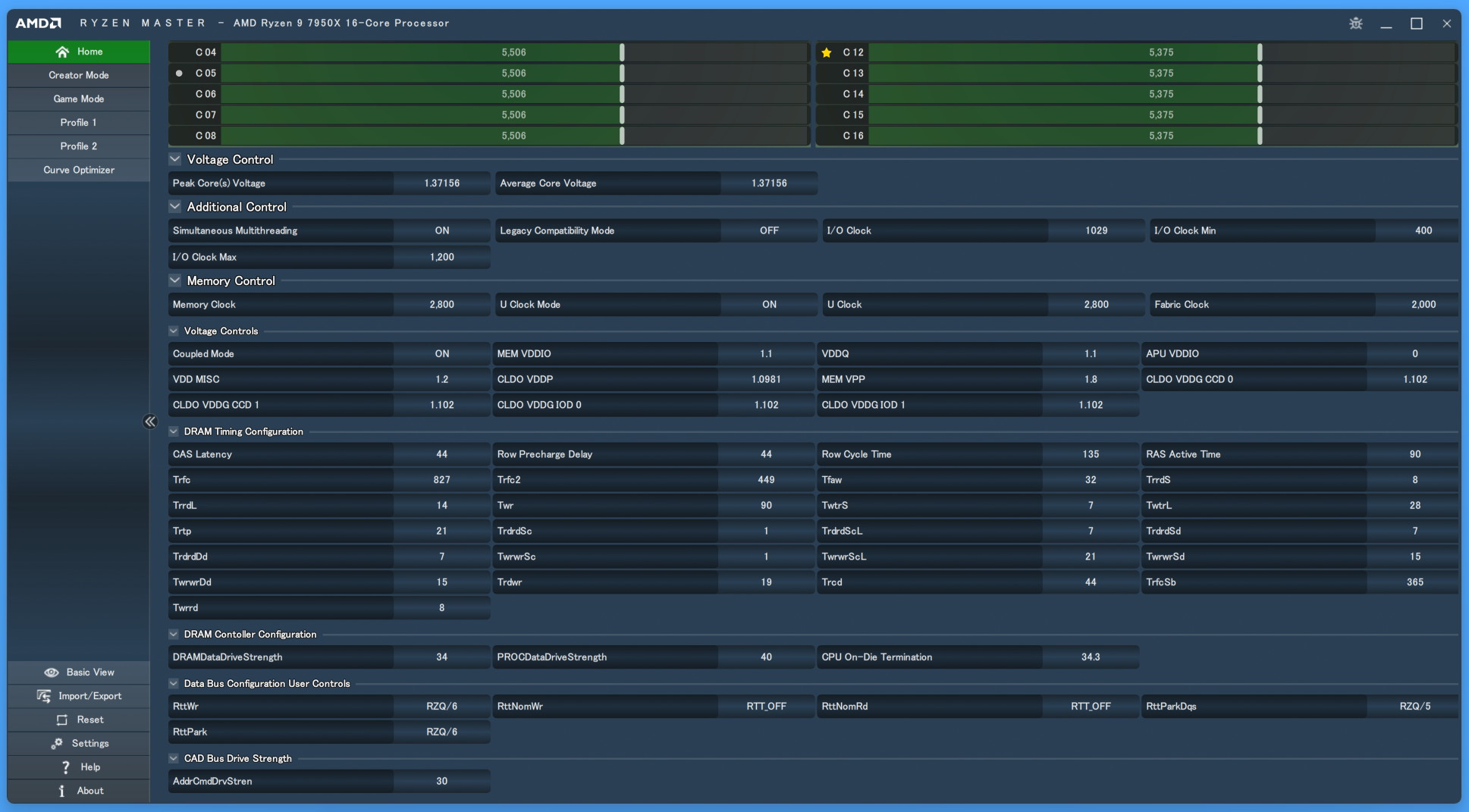Click the C 12 core clock slider handle

[1260, 52]
